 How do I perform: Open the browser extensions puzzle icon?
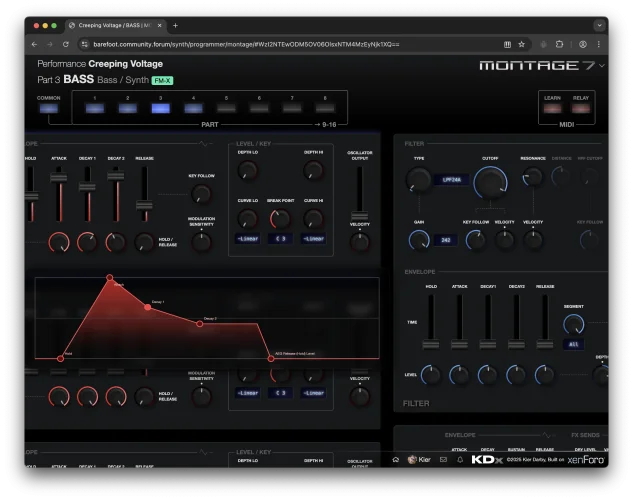click(x=560, y=44)
